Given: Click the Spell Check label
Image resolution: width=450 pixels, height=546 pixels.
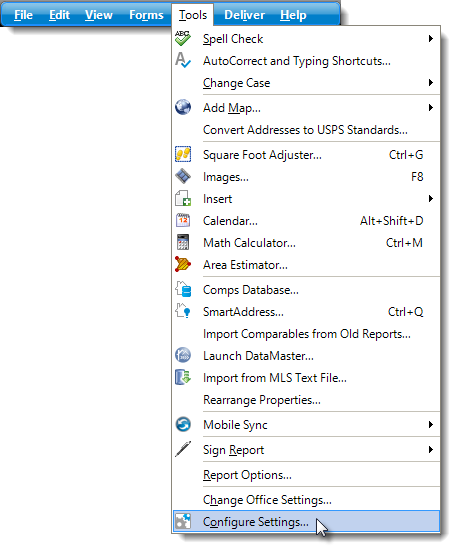Looking at the screenshot, I should tap(233, 39).
